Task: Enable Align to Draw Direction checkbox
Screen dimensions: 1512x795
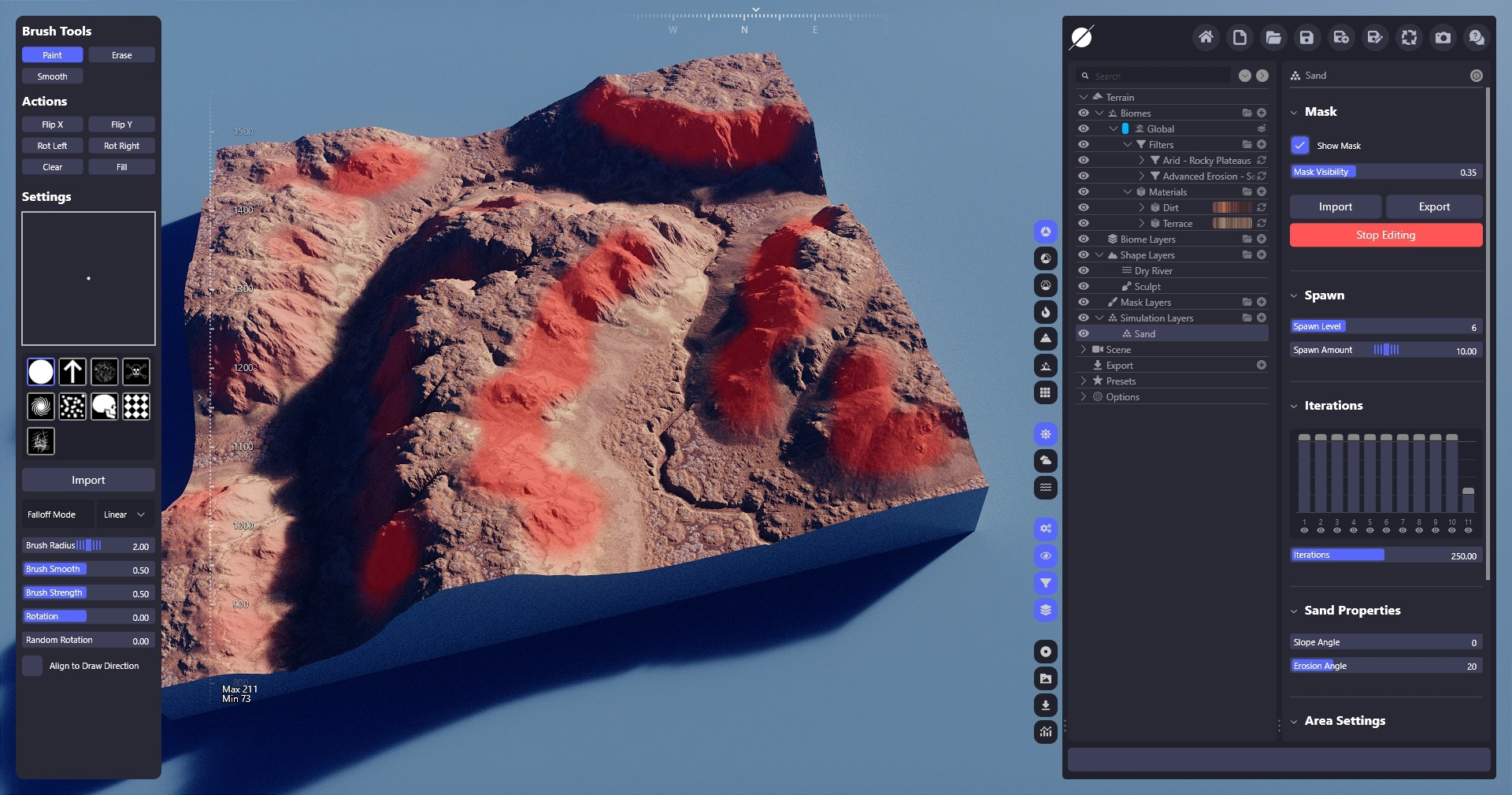Action: (32, 666)
